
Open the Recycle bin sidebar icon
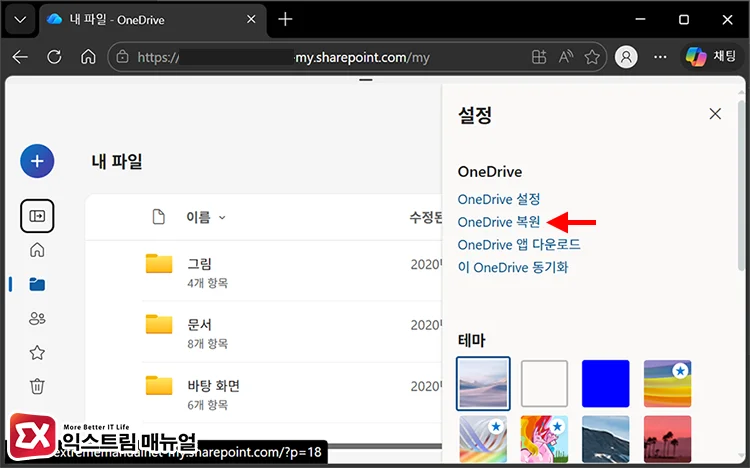37,386
